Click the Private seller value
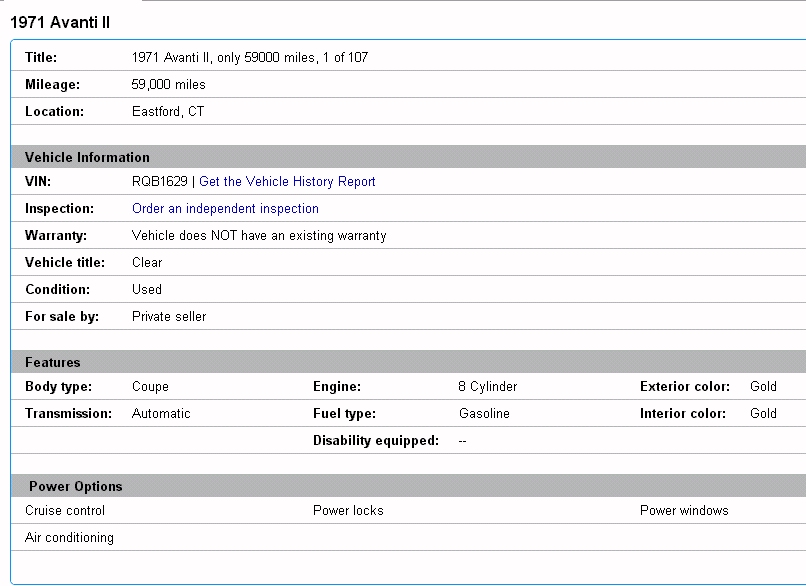The height and width of the screenshot is (586, 806). click(x=169, y=316)
